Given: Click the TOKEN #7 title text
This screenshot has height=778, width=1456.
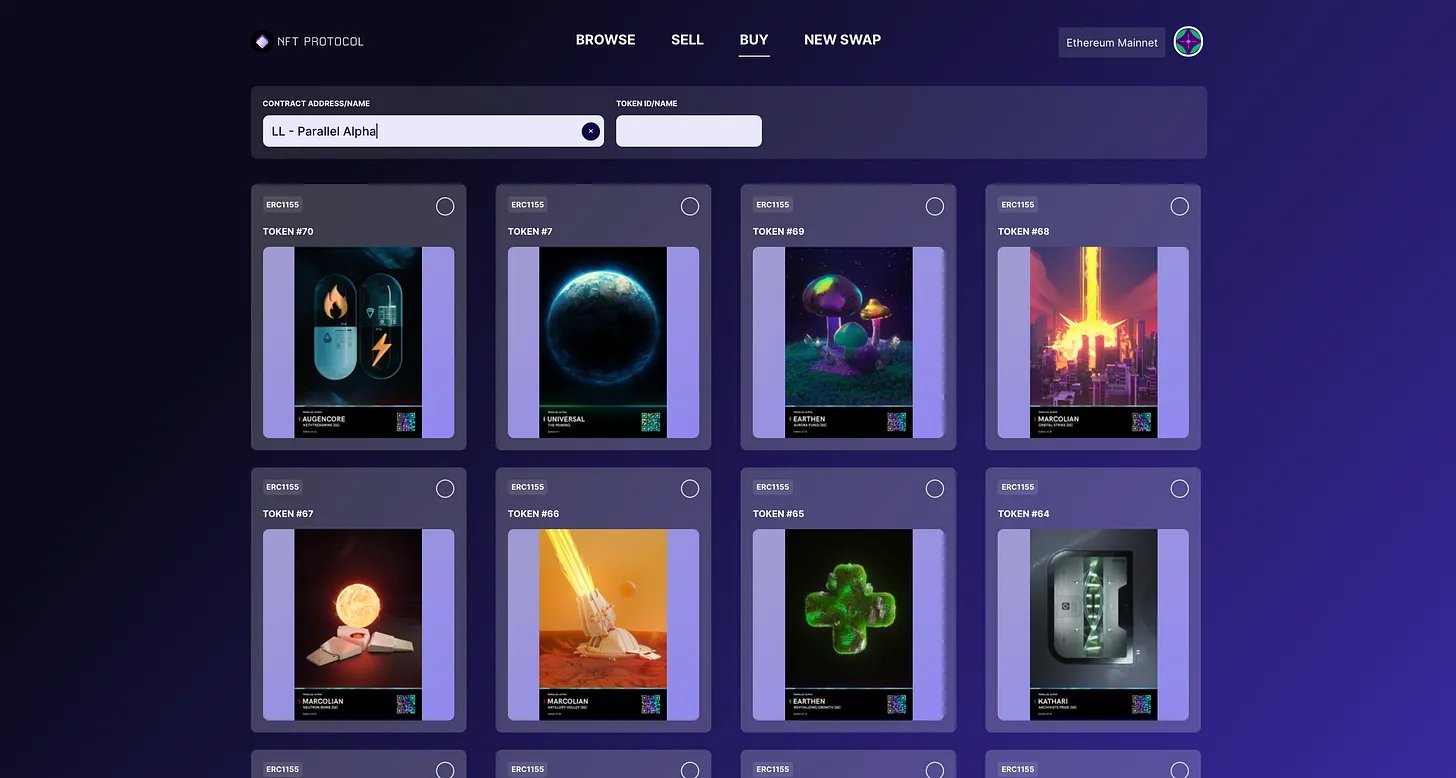Looking at the screenshot, I should pyautogui.click(x=530, y=232).
